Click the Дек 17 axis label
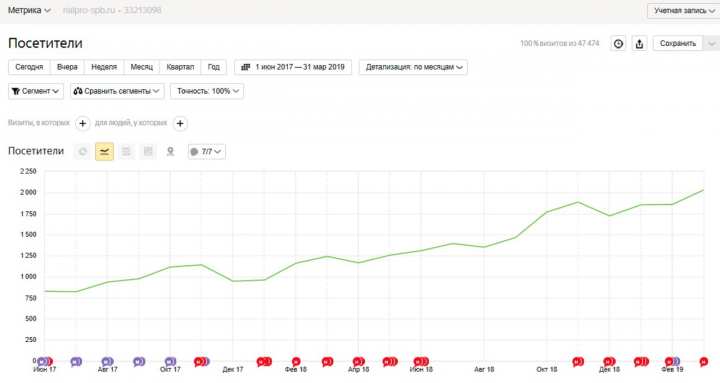This screenshot has width=720, height=383. click(233, 370)
